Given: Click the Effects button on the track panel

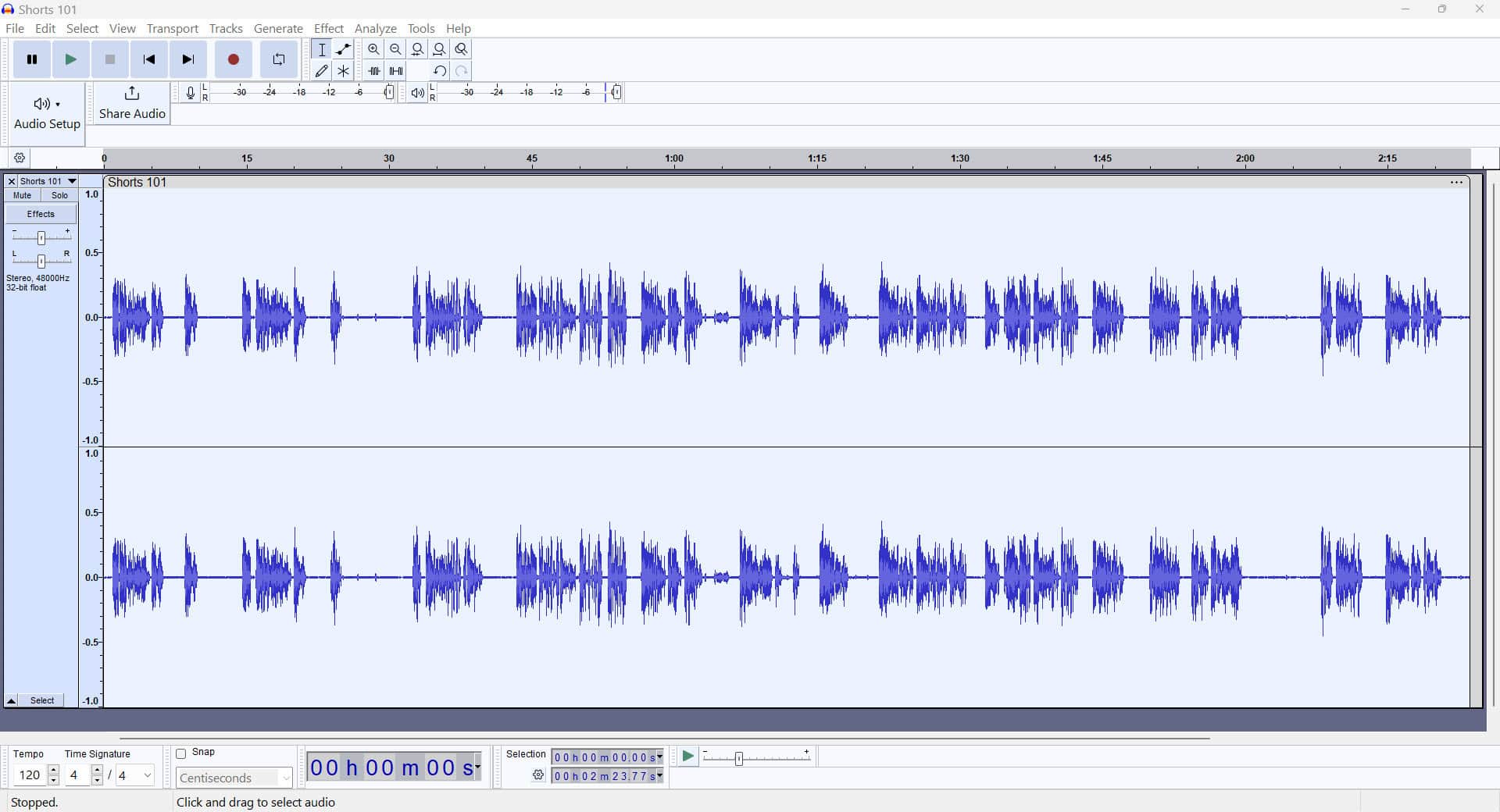Looking at the screenshot, I should pos(41,213).
